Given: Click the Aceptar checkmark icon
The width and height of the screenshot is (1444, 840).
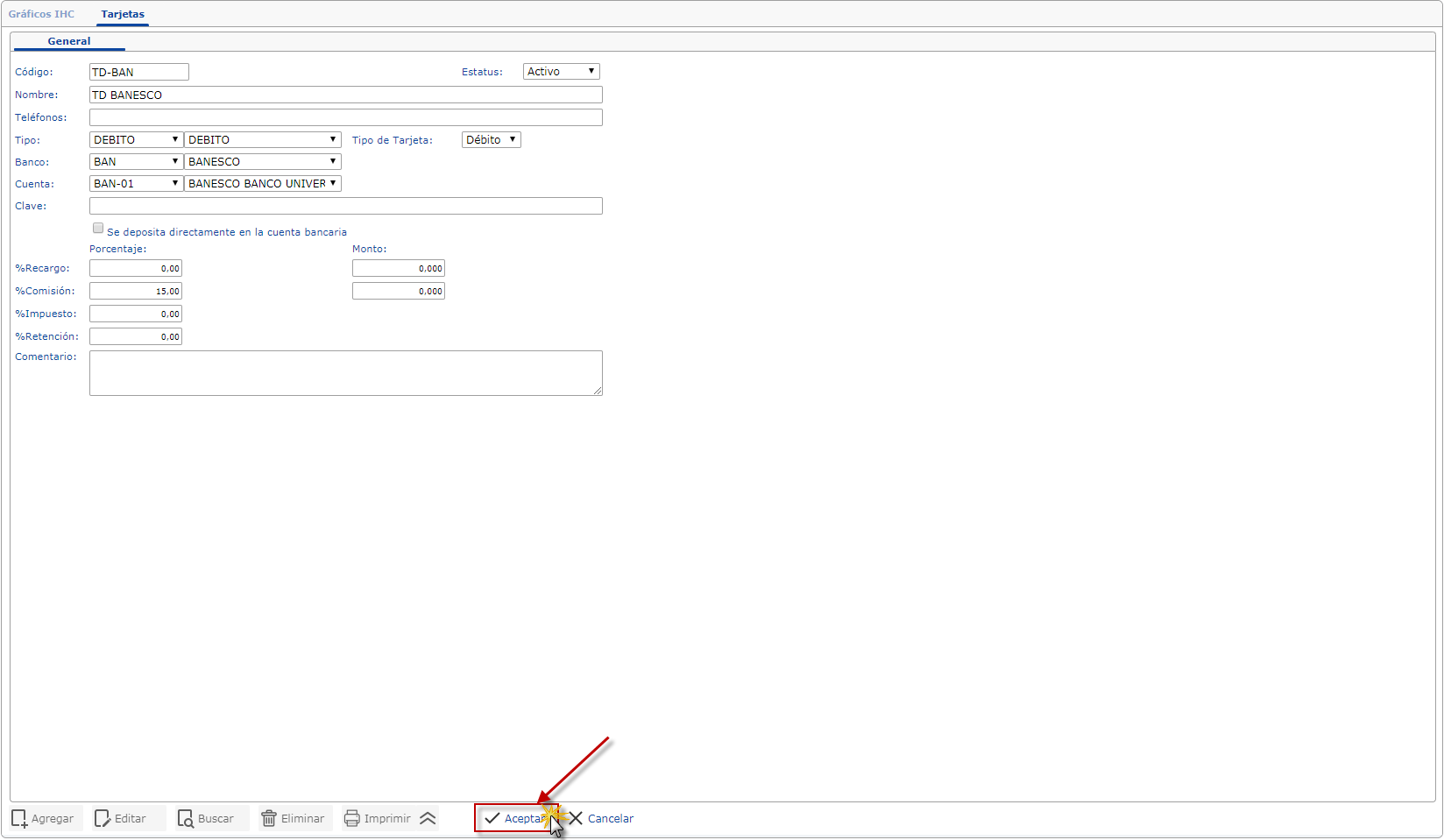Looking at the screenshot, I should pyautogui.click(x=492, y=819).
